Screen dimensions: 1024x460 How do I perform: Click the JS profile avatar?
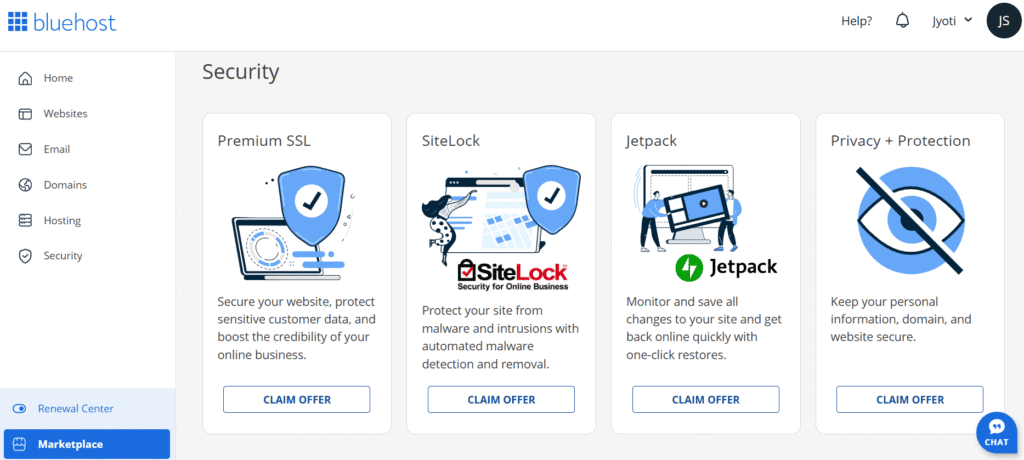pos(1003,20)
